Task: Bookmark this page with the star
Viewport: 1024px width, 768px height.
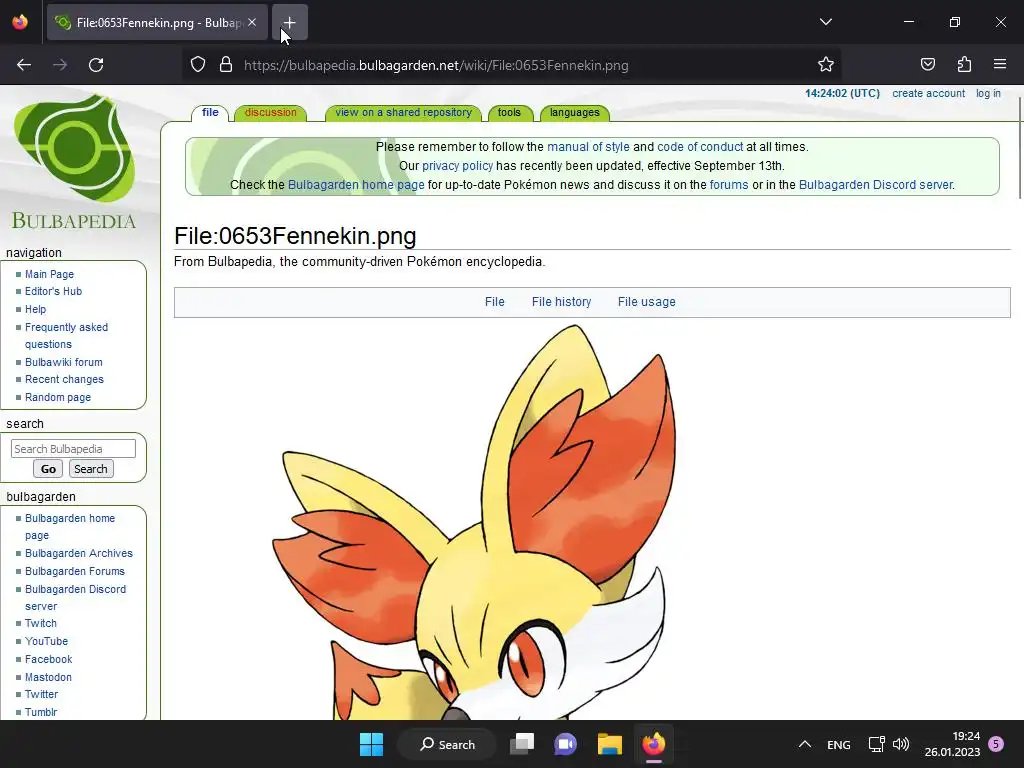Action: (825, 65)
